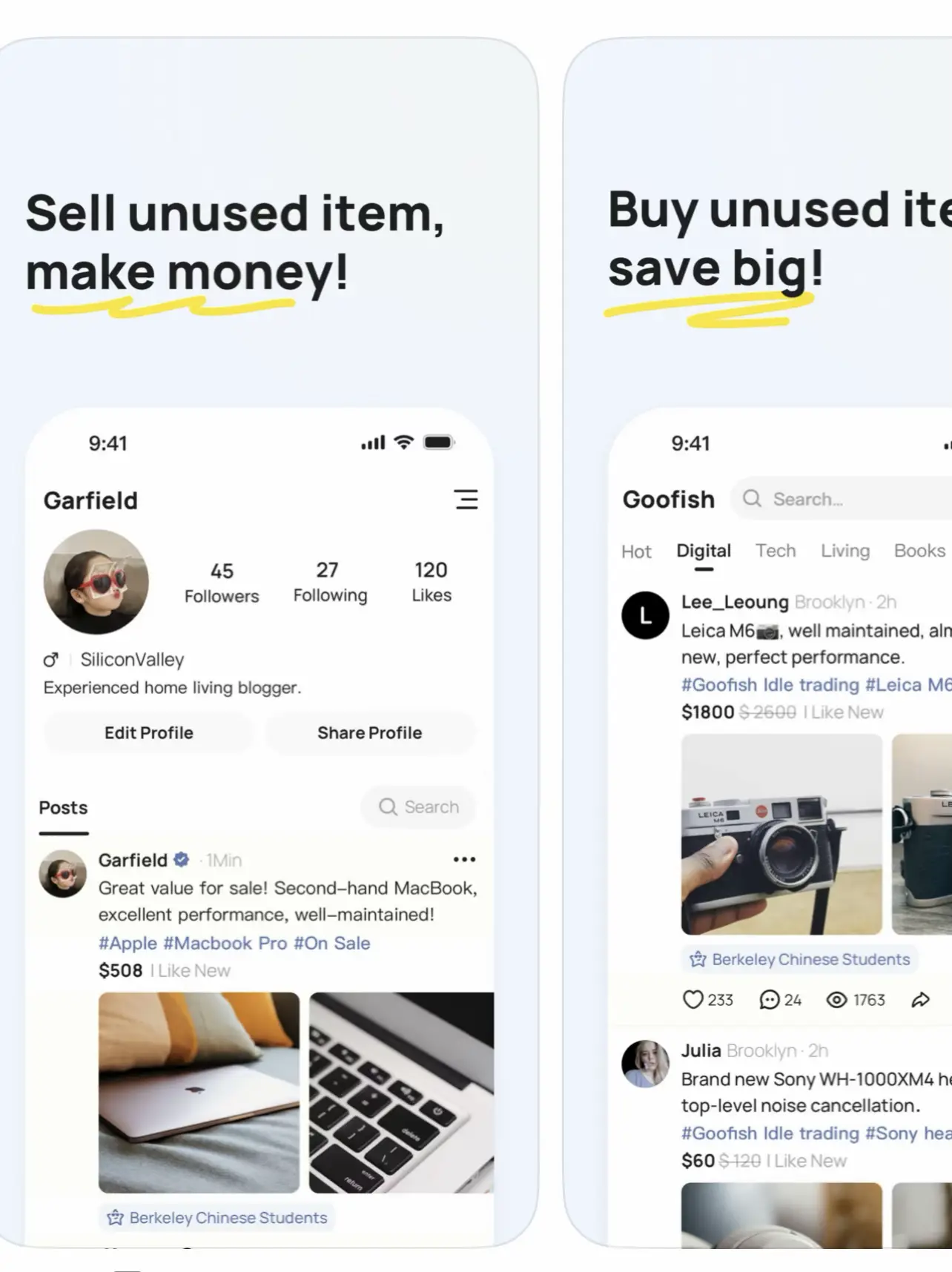Open the MacBook keyboard photo thumbnail

point(401,1093)
